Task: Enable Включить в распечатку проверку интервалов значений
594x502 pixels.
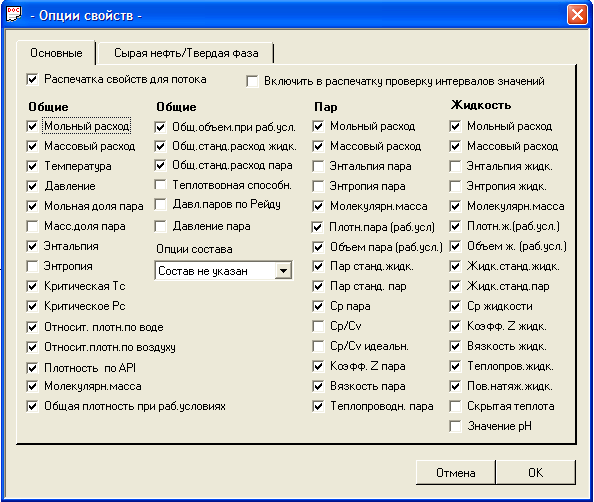Action: click(252, 81)
